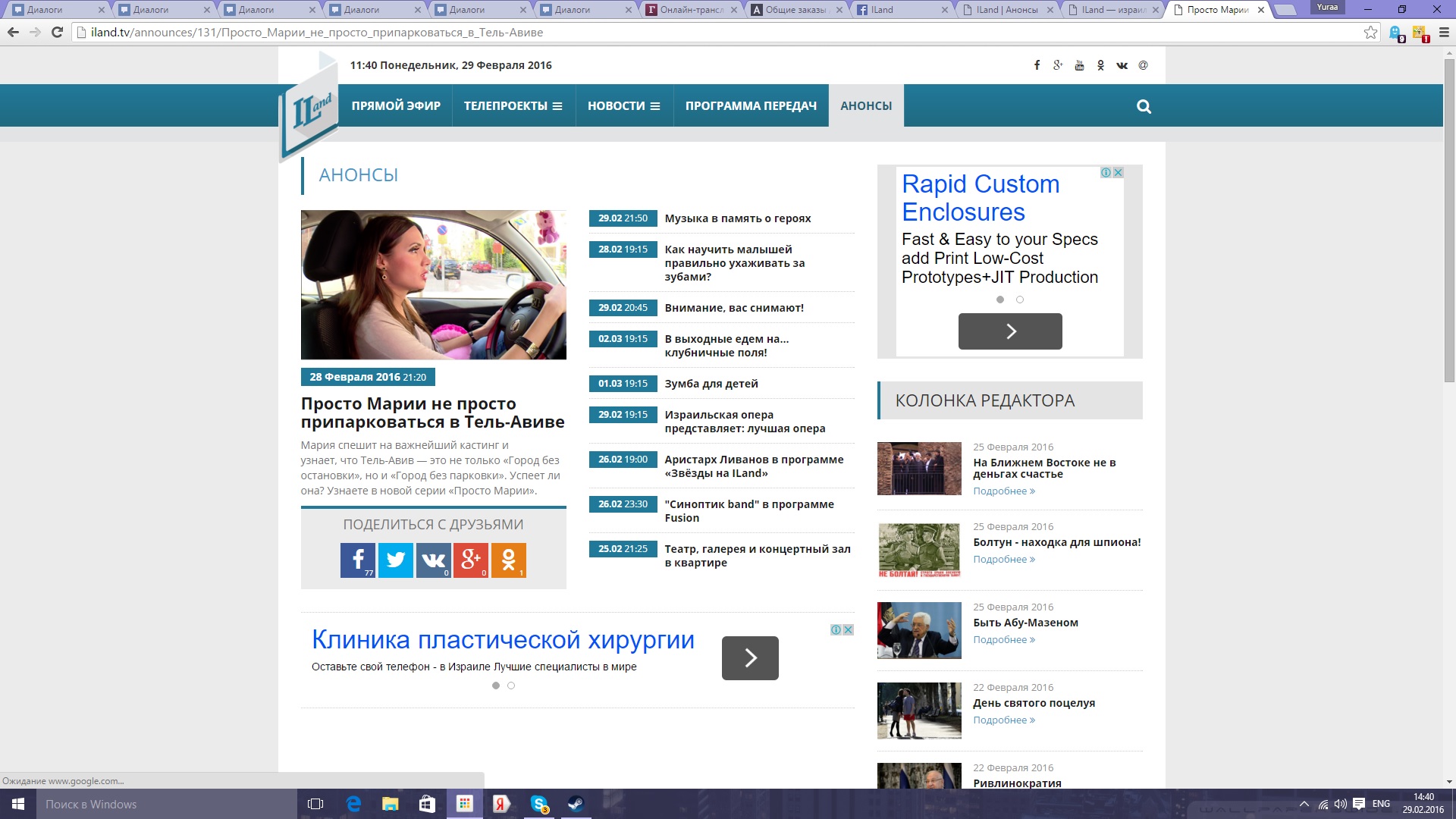Open ПРОГРАММА ПЕРЕДАЧ
The height and width of the screenshot is (819, 1456).
(x=751, y=106)
